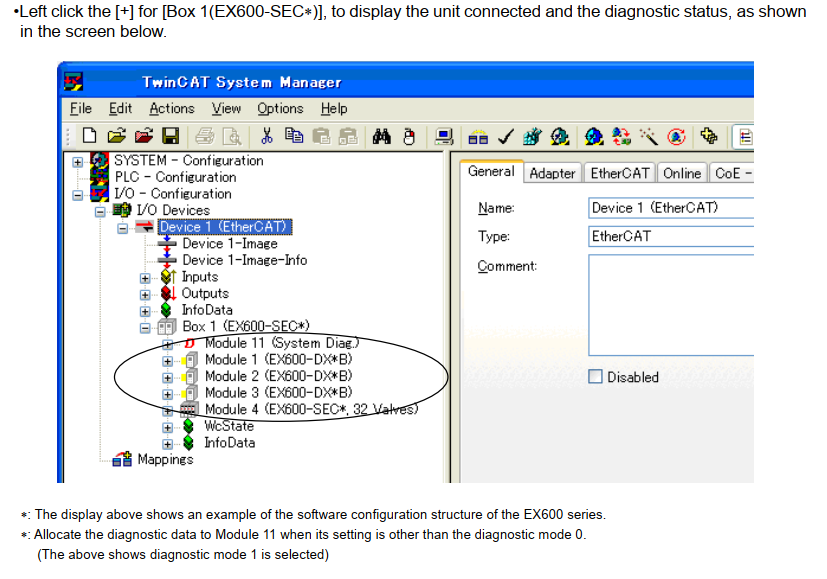Screen dimensions: 827x579
Task: Select Device 1-Image-Info tree item
Action: (x=245, y=260)
